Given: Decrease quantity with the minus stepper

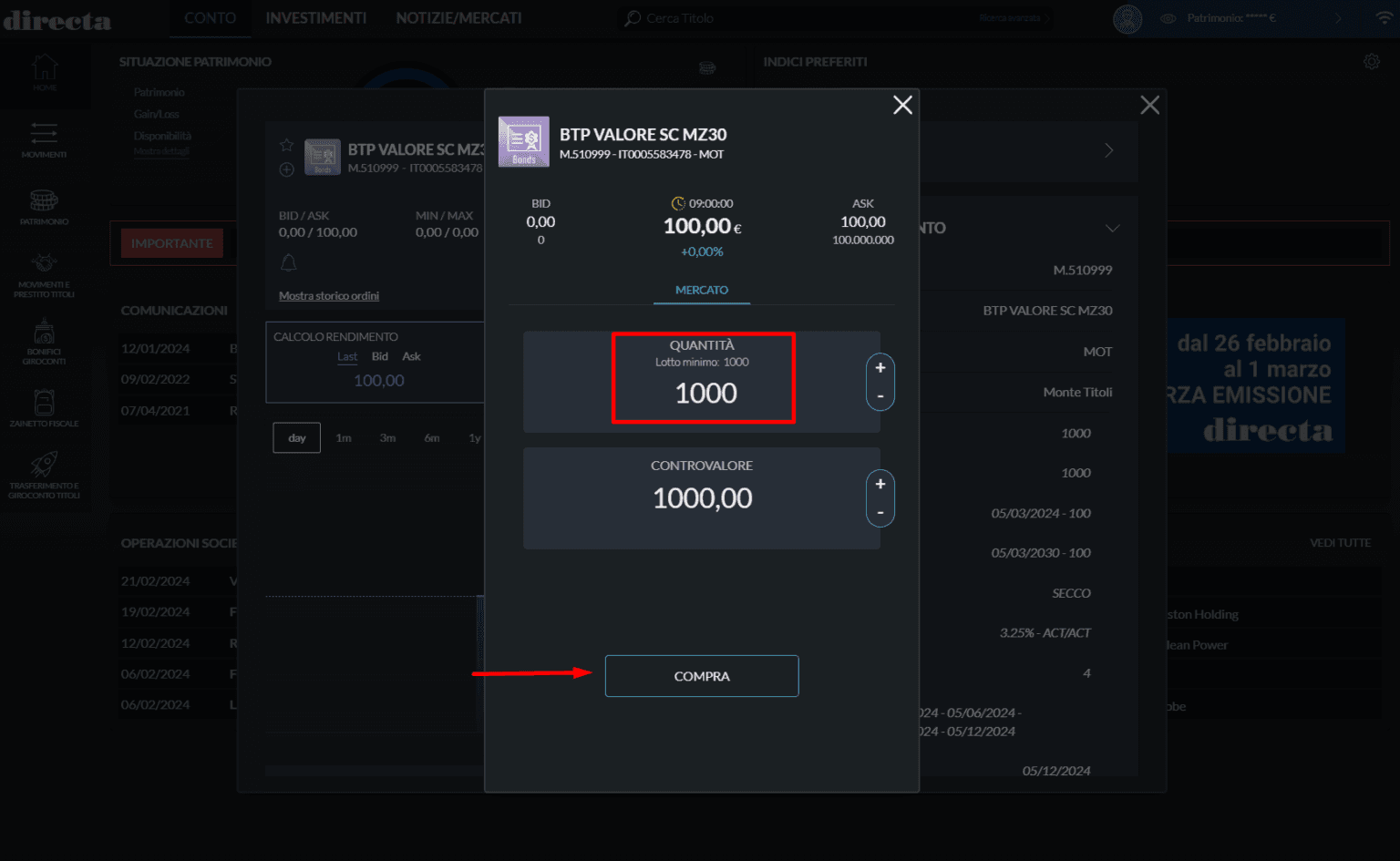Looking at the screenshot, I should coord(880,396).
